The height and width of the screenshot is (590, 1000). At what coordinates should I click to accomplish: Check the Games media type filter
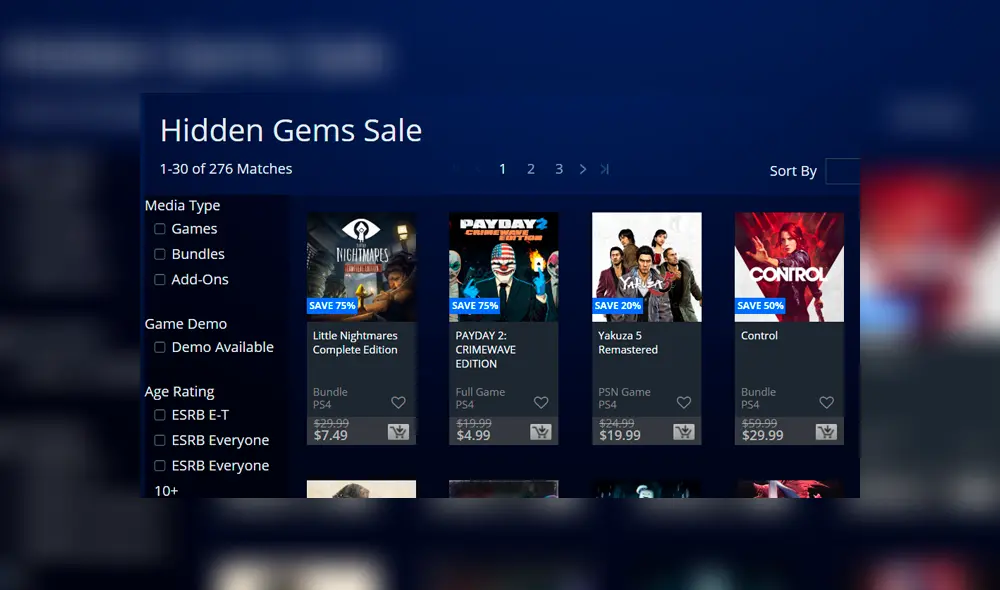click(159, 228)
